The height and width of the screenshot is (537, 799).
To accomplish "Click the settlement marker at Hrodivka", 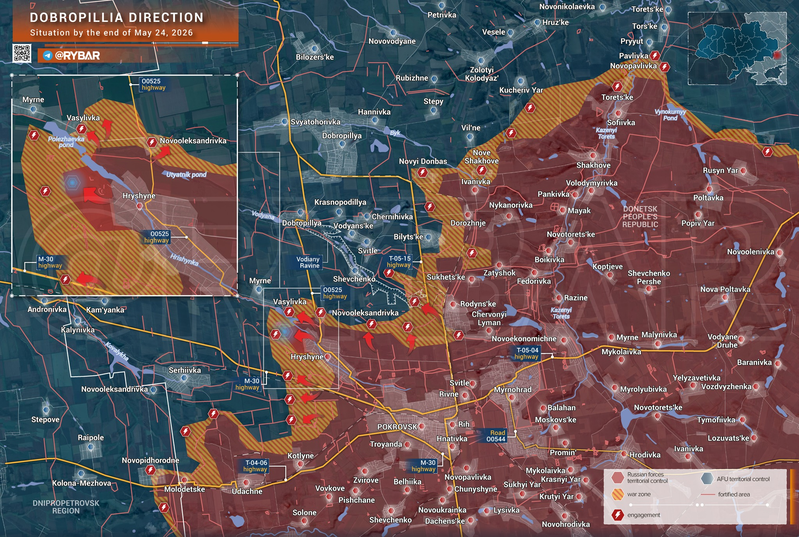I will 624,454.
